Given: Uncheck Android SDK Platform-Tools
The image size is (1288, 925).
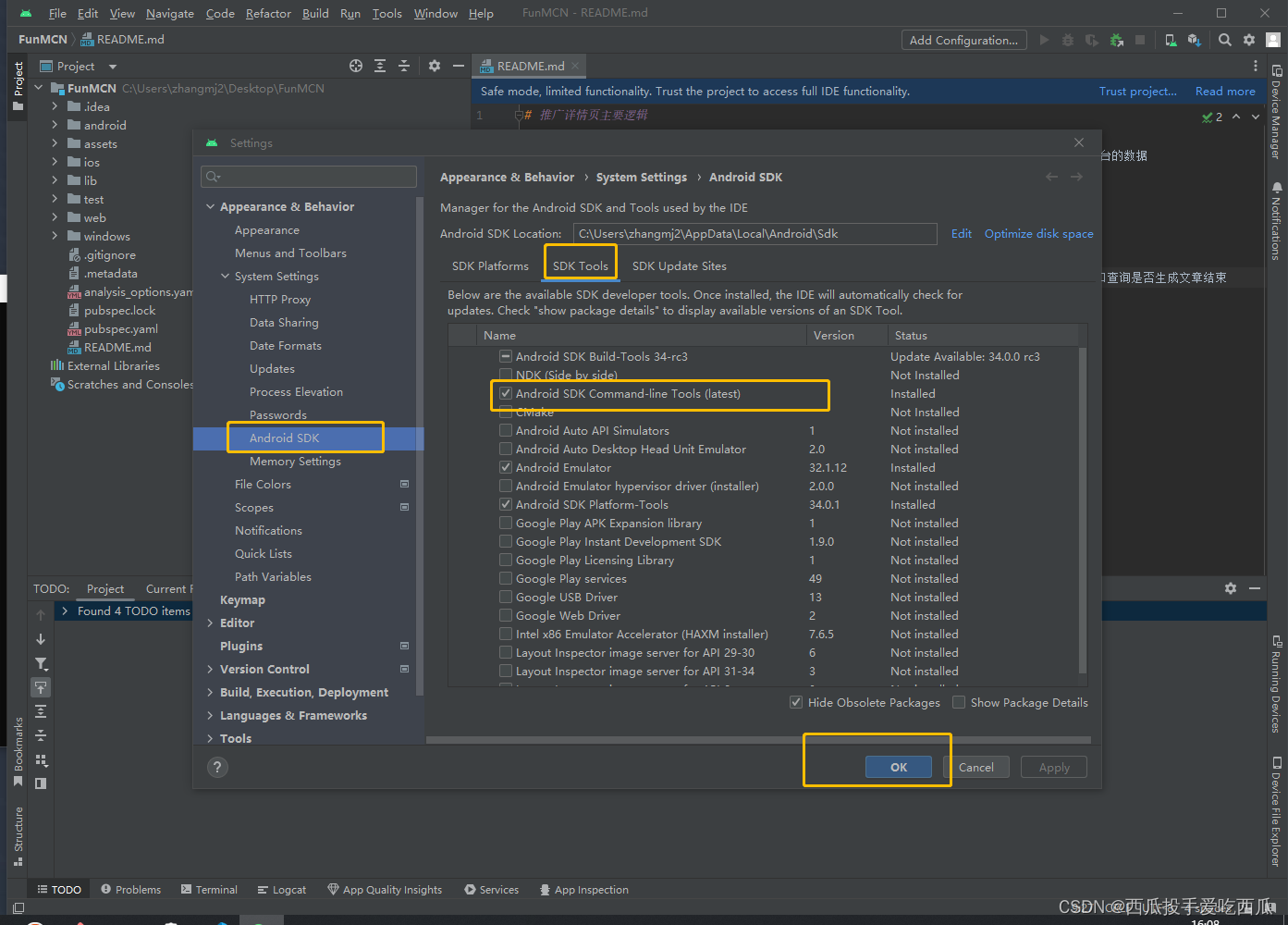Looking at the screenshot, I should click(506, 504).
